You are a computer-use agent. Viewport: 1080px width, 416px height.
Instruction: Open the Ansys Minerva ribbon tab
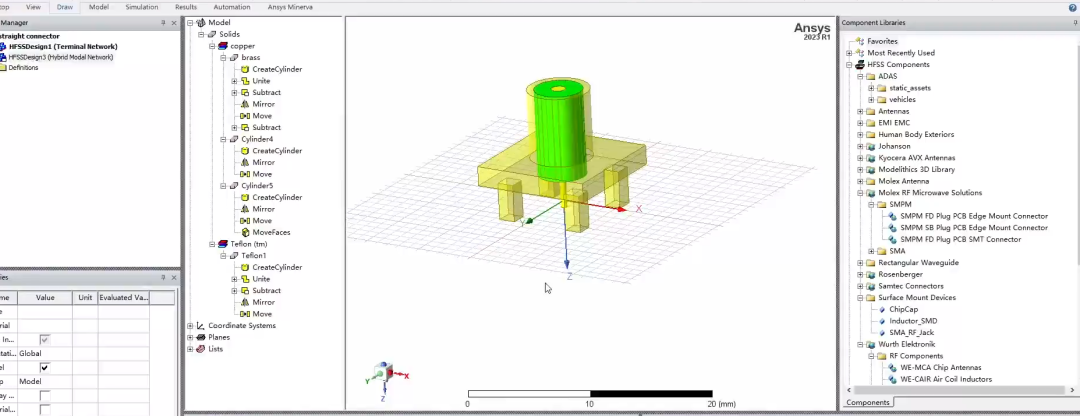pyautogui.click(x=290, y=7)
